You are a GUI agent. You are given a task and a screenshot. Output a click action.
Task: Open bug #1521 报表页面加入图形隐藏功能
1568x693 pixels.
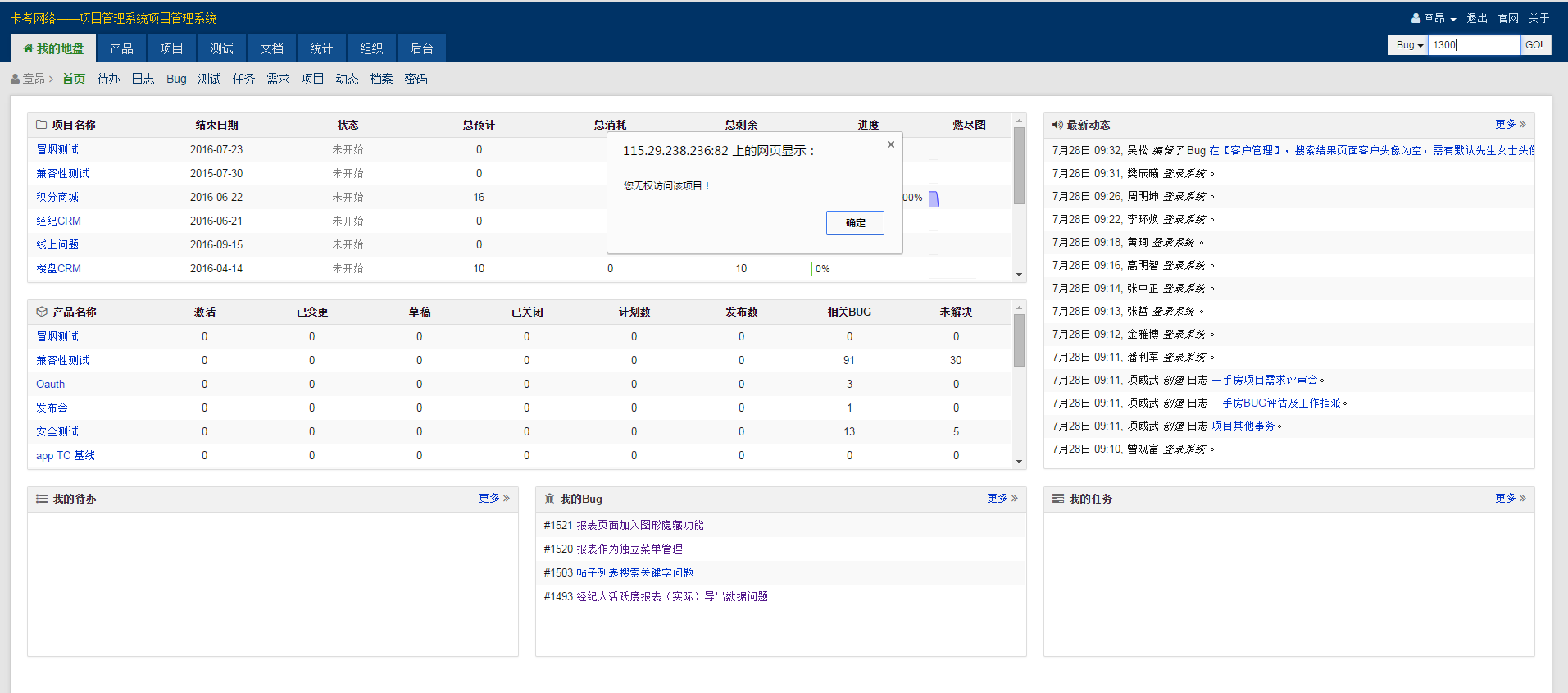tap(639, 525)
